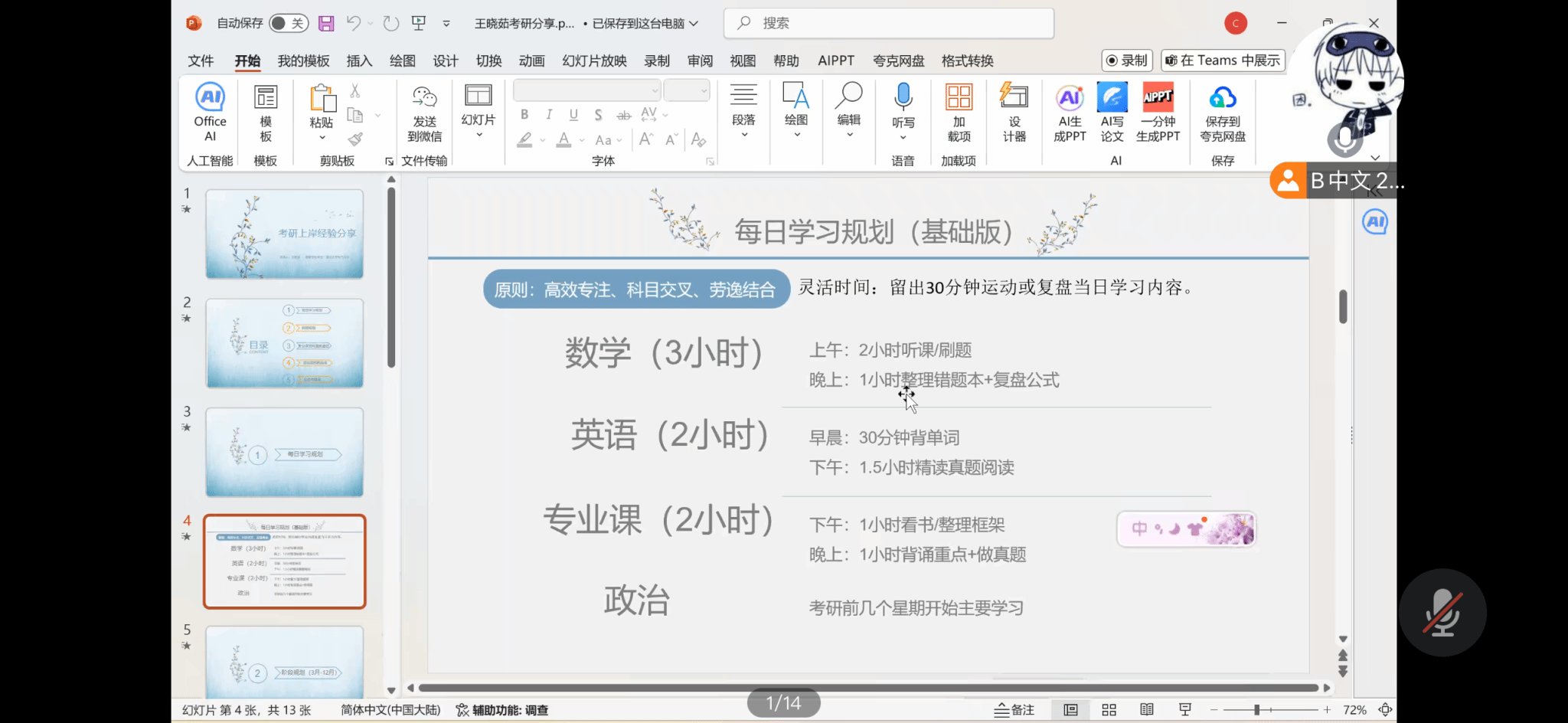Open the 插入 ribbon tab
Viewport: 1568px width, 723px height.
pyautogui.click(x=359, y=61)
